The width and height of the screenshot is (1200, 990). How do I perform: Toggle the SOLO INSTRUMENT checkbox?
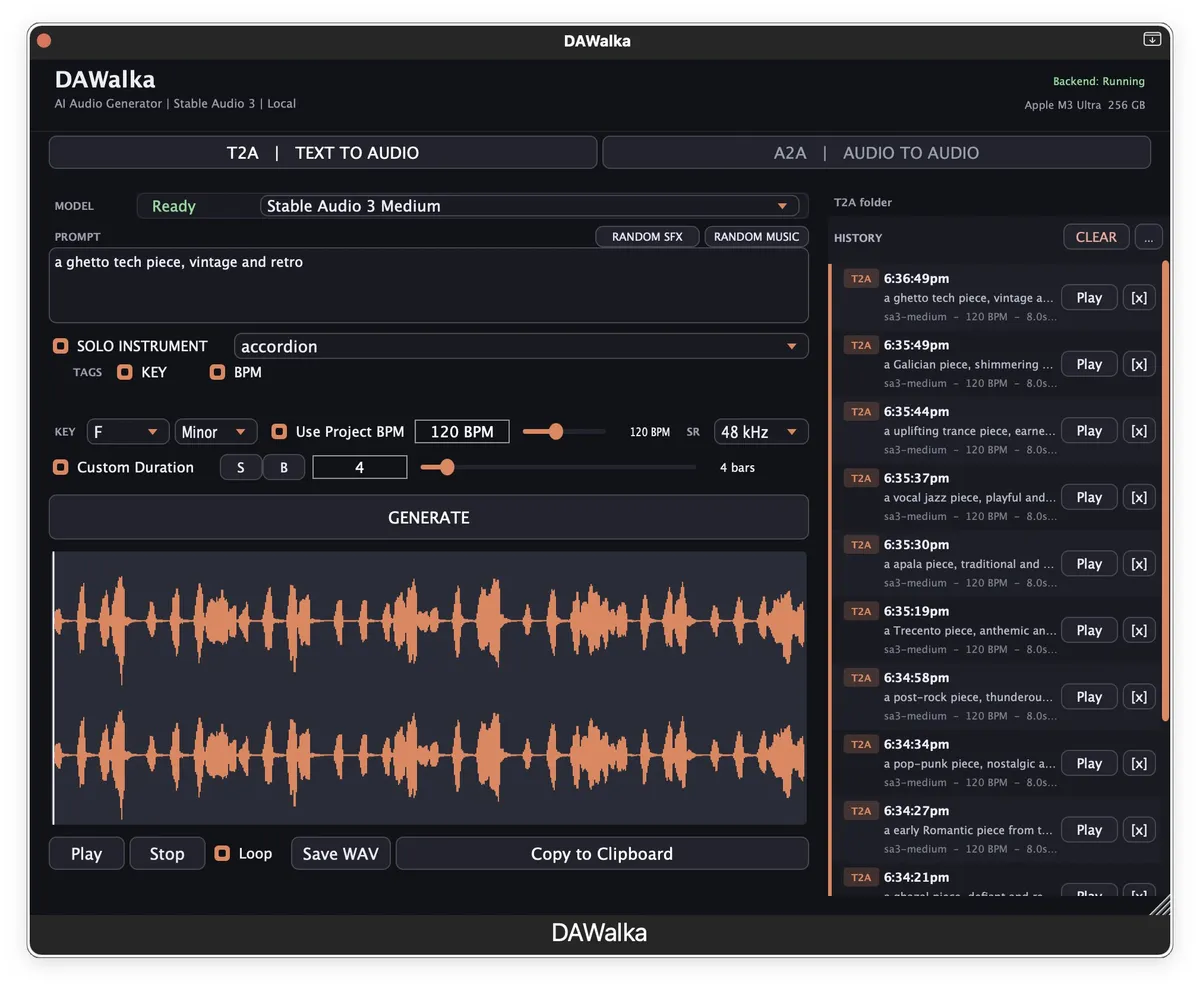coord(61,346)
